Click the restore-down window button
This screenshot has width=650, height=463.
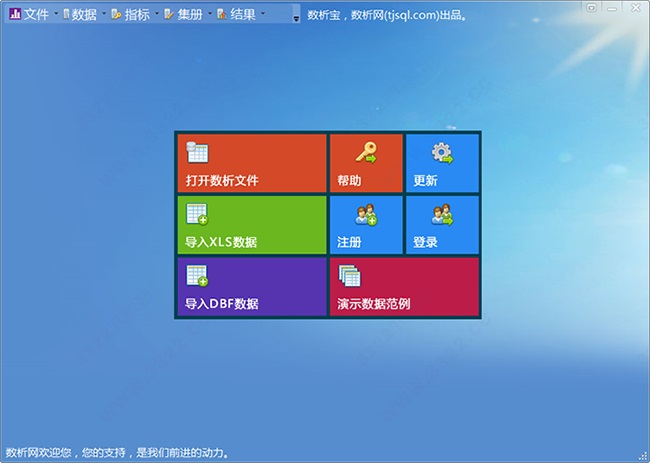(592, 7)
